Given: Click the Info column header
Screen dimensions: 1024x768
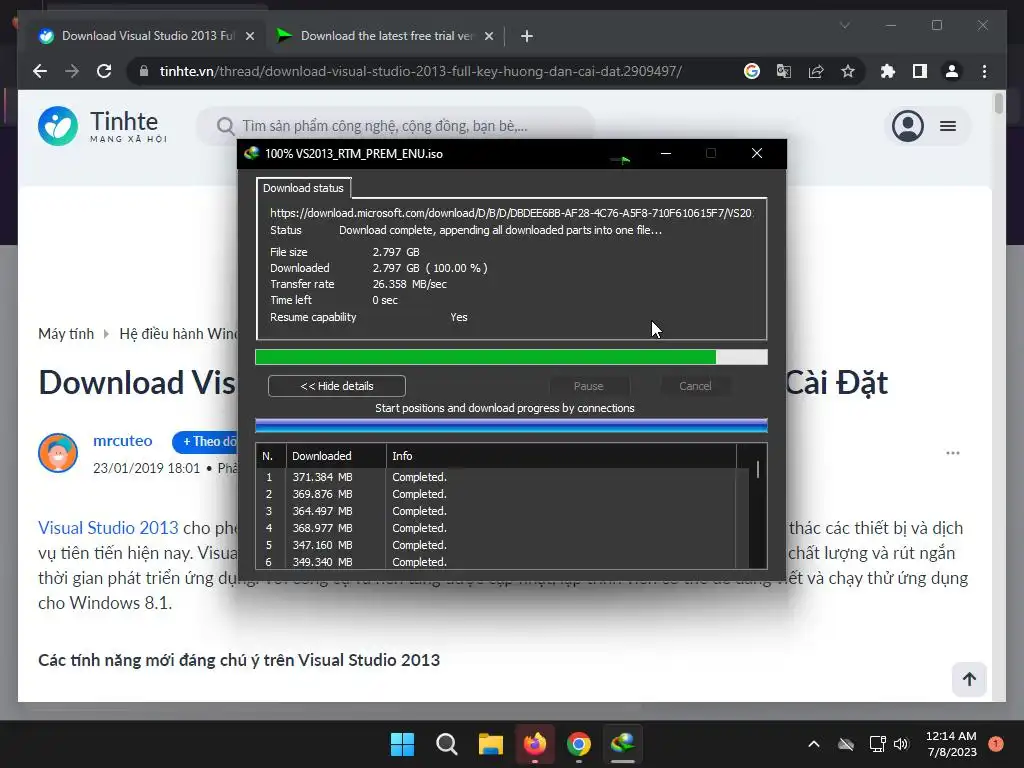Looking at the screenshot, I should tap(562, 456).
